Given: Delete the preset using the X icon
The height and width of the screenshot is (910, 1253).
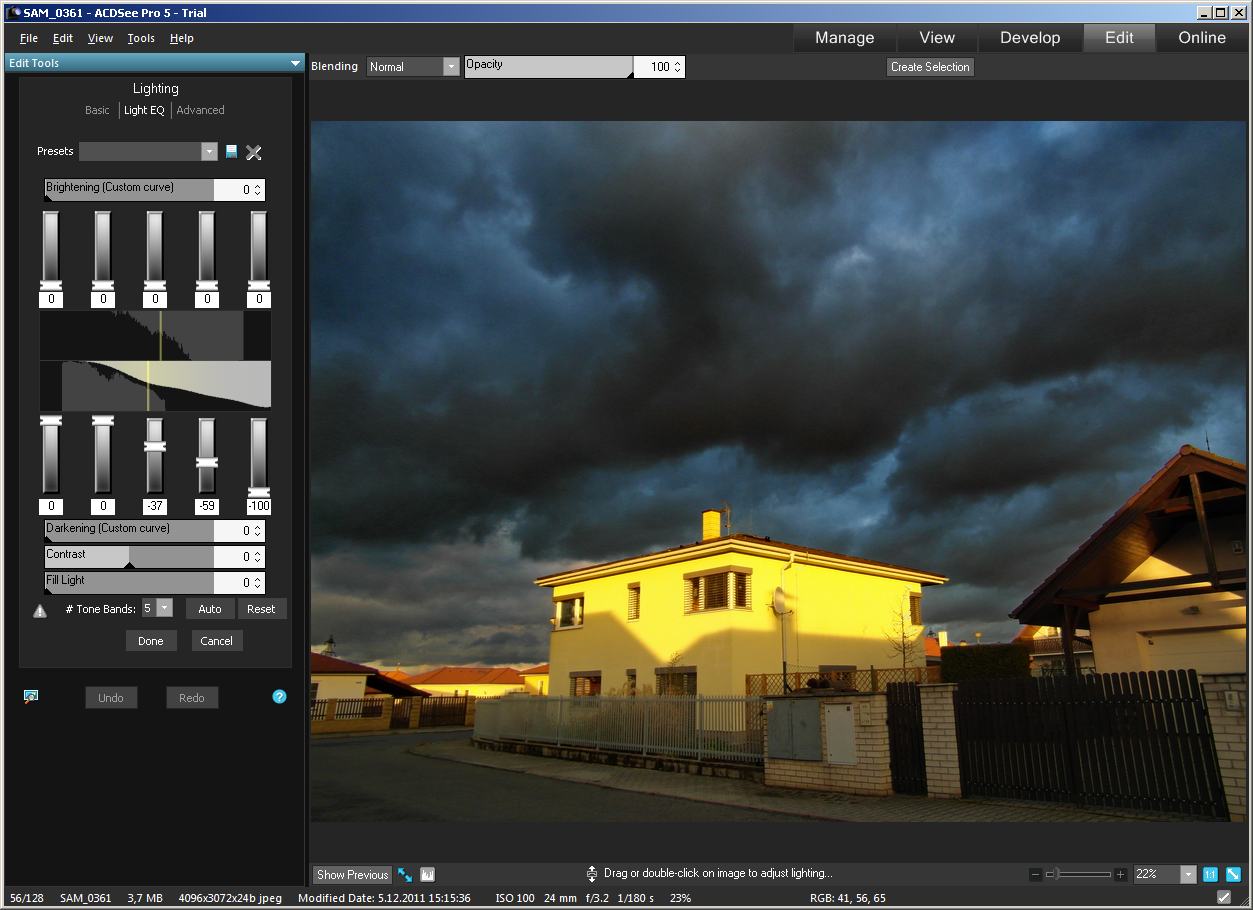Looking at the screenshot, I should point(254,152).
